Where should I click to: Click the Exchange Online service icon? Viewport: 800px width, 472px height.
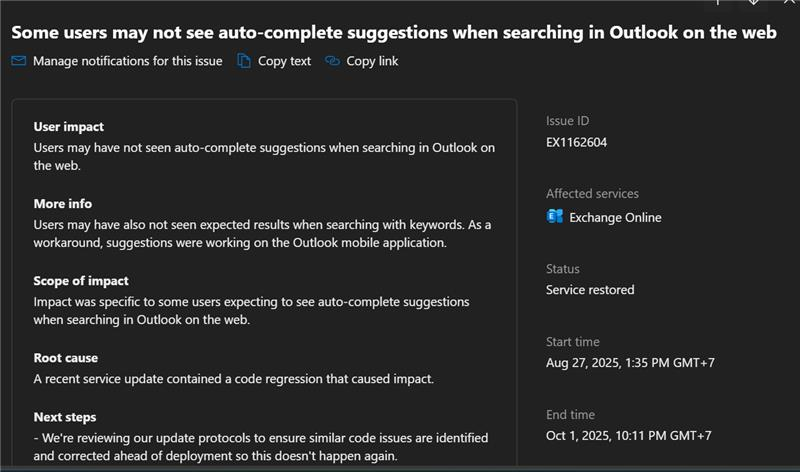pos(555,217)
